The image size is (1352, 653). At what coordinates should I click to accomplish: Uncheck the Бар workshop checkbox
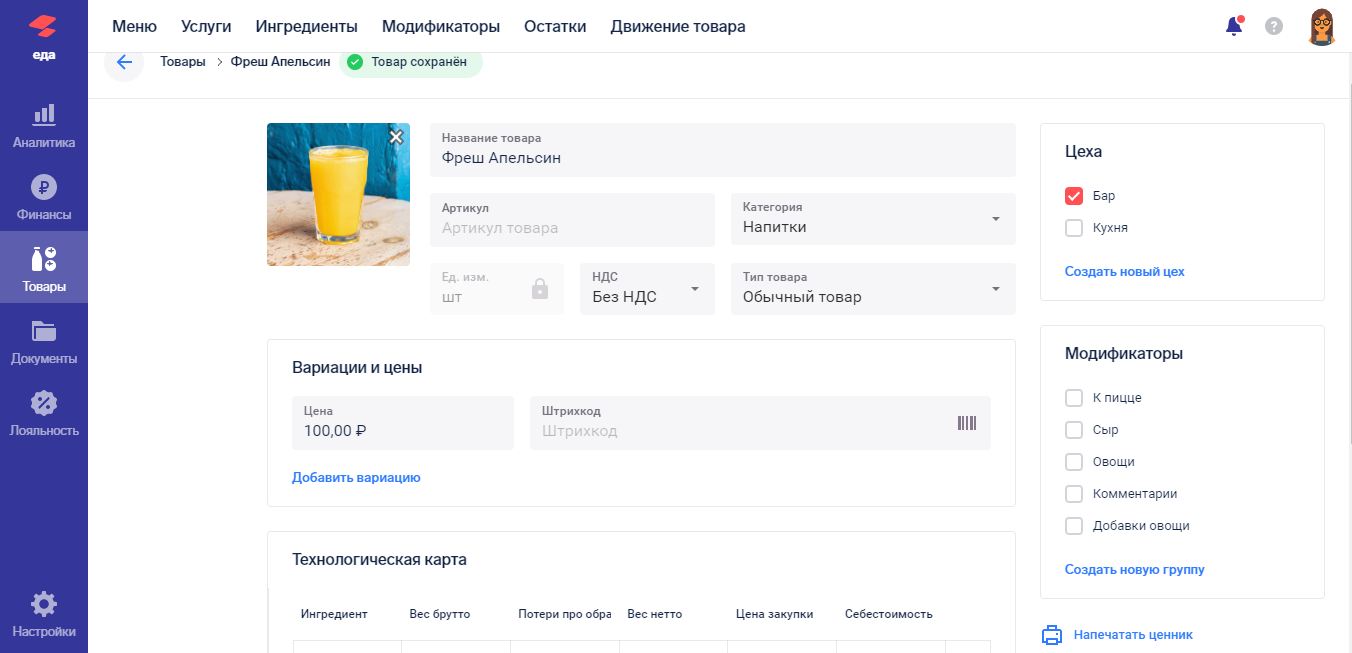(x=1074, y=196)
